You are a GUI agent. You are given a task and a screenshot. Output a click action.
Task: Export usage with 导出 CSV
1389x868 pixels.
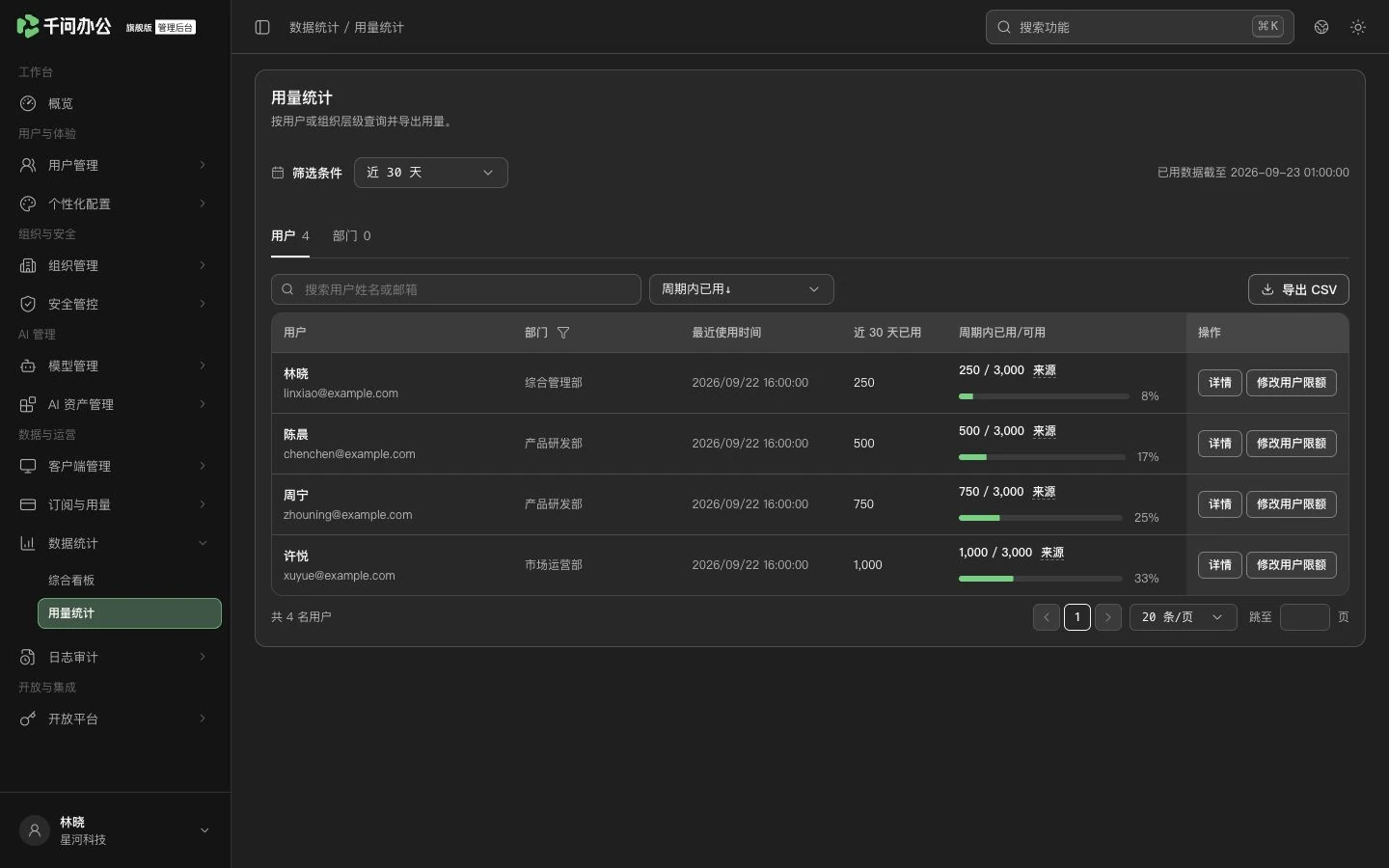tap(1298, 289)
